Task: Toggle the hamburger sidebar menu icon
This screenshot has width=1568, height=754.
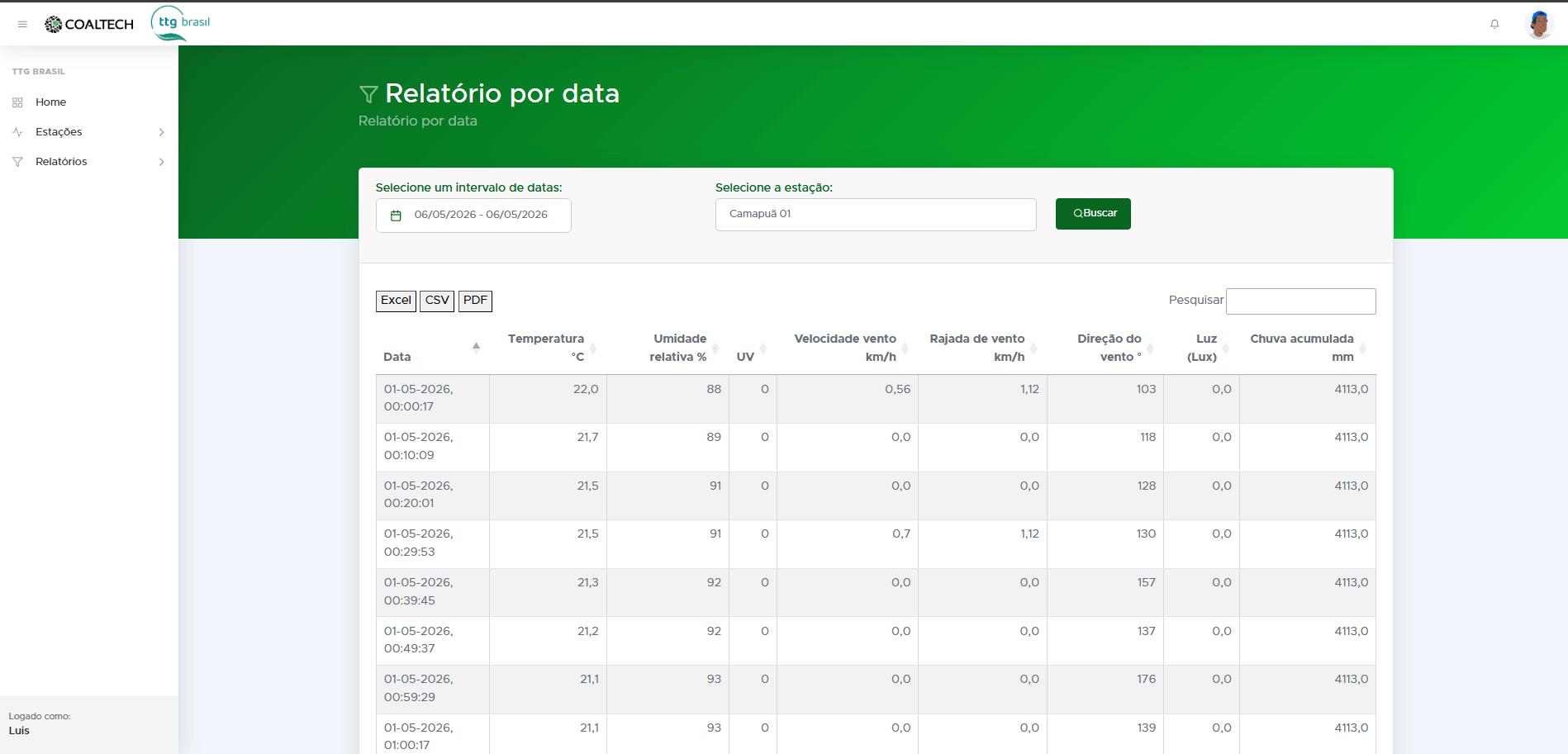Action: (x=22, y=24)
